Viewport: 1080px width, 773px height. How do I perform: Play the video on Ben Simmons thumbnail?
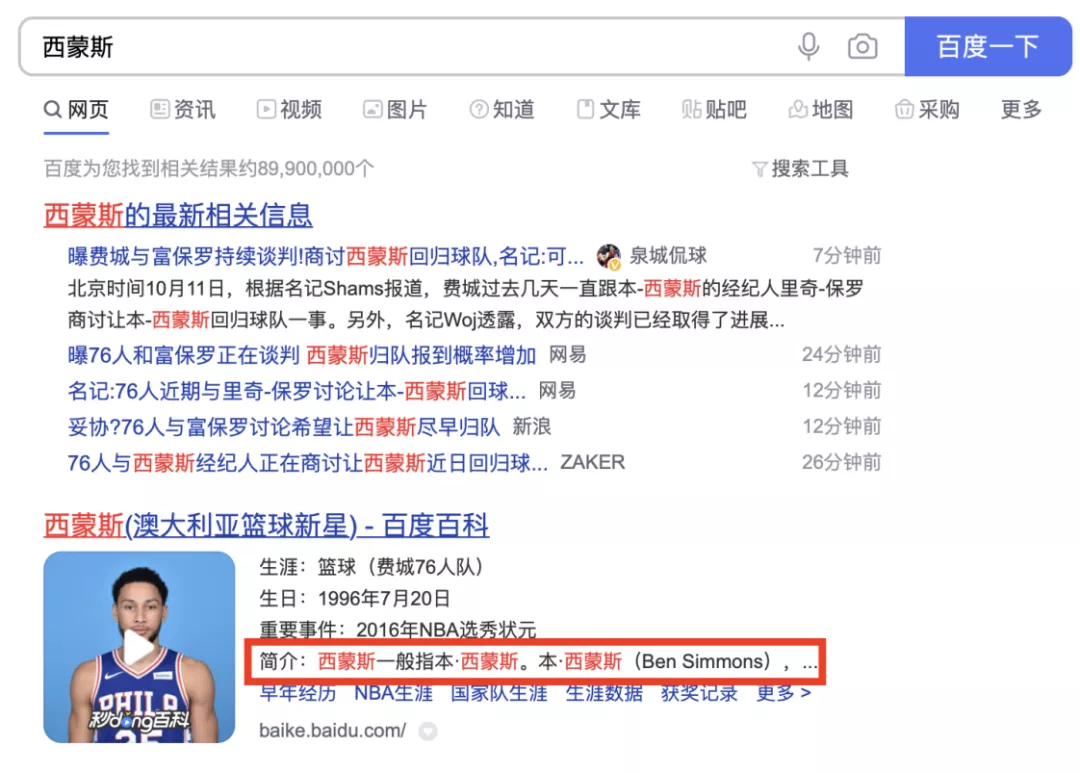(x=138, y=647)
